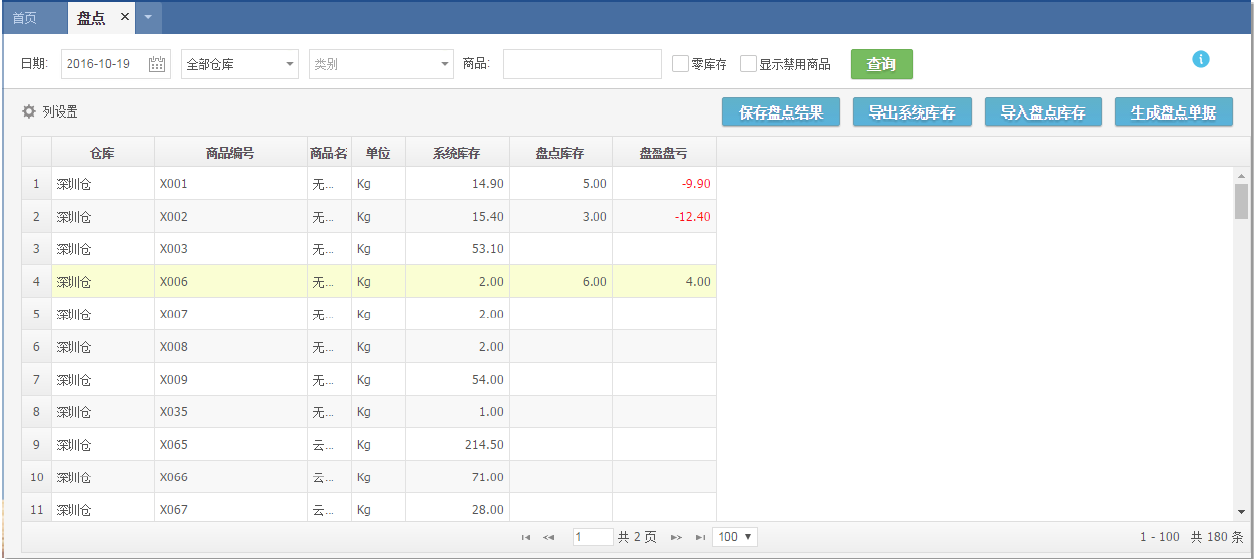Open the page size 100 dropdown

[735, 537]
